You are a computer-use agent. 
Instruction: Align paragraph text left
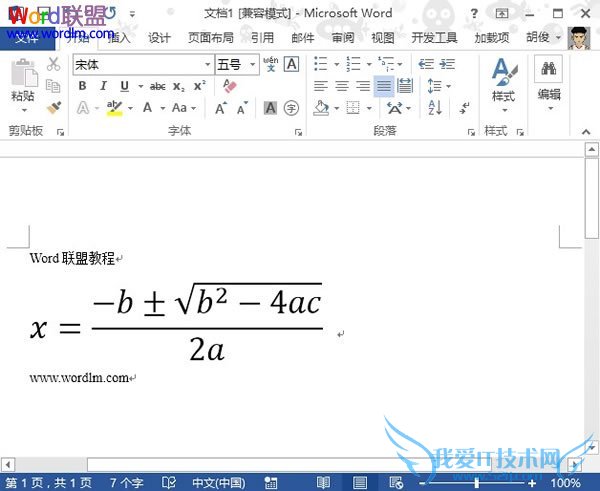click(x=321, y=86)
